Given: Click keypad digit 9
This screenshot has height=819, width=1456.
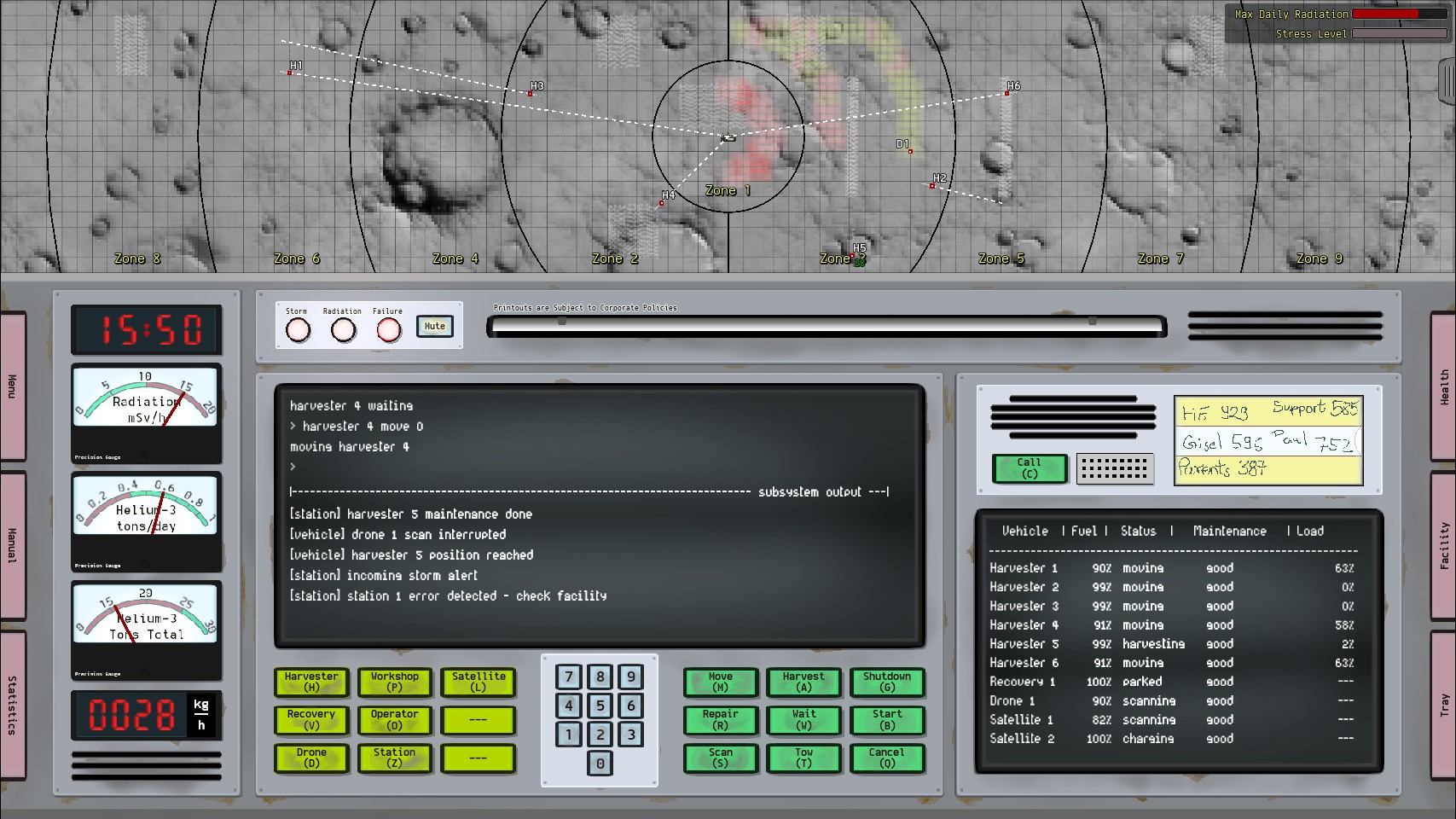Looking at the screenshot, I should pyautogui.click(x=631, y=677).
